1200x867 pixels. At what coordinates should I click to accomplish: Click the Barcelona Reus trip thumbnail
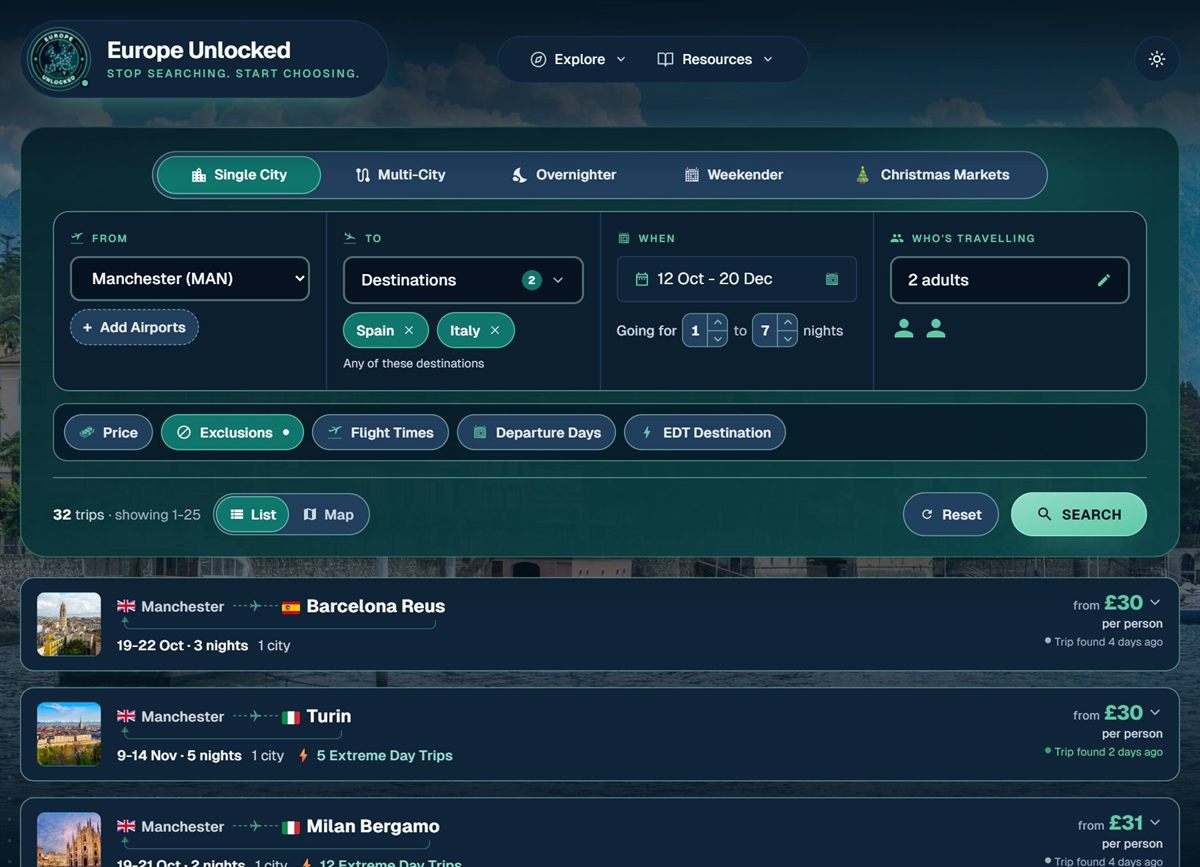tap(69, 624)
